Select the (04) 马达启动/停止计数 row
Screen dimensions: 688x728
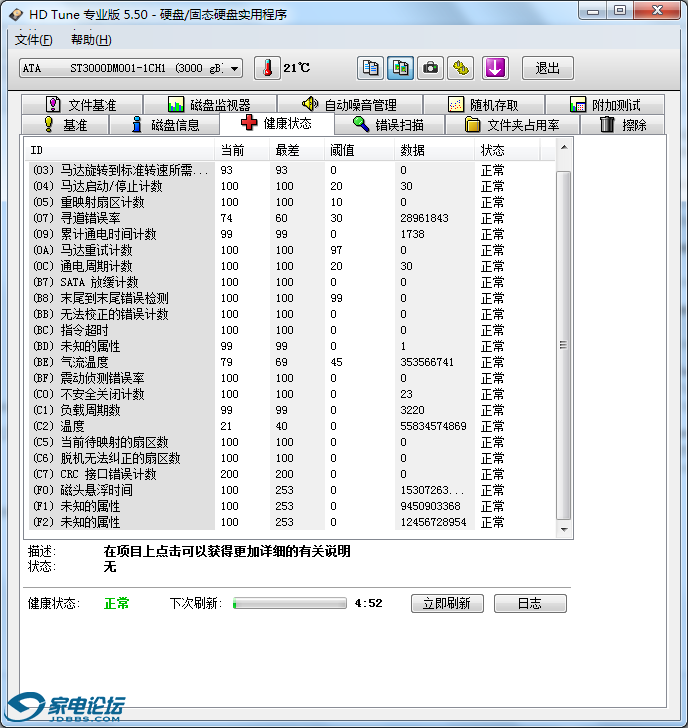click(290, 186)
